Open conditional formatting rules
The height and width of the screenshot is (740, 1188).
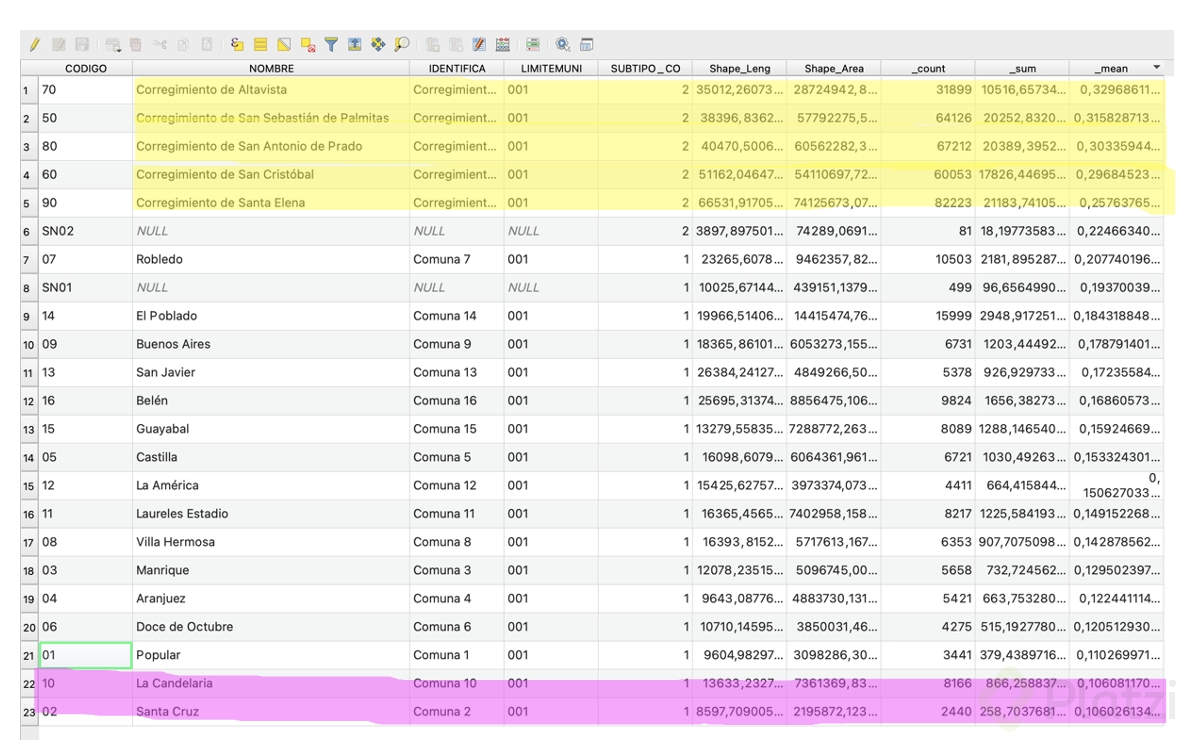click(x=532, y=45)
